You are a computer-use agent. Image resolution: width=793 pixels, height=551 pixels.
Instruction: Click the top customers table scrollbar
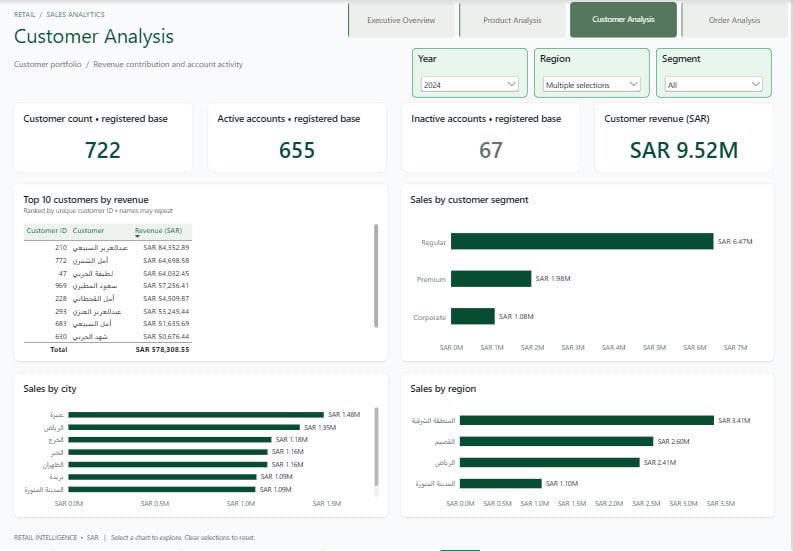(x=376, y=276)
